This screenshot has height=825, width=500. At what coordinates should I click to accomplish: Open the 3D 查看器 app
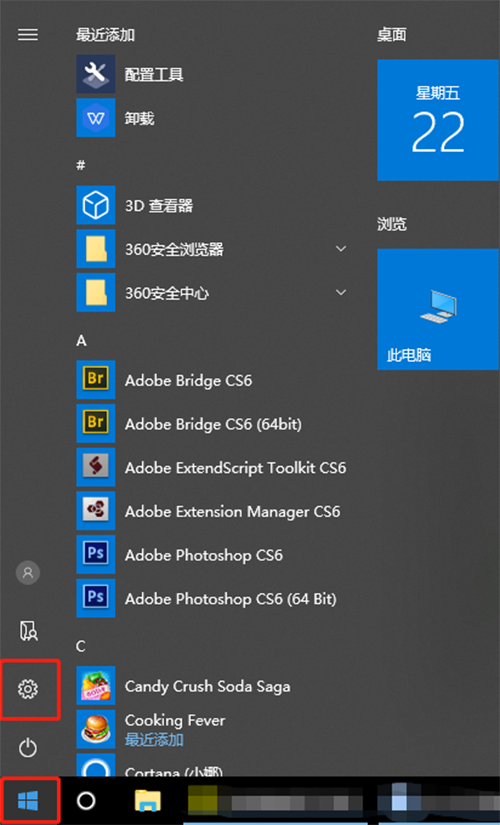coord(212,205)
